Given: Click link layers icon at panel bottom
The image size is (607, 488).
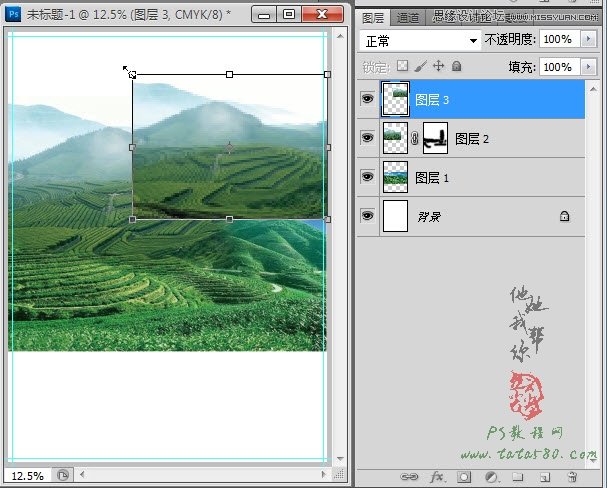Looking at the screenshot, I should 409,477.
